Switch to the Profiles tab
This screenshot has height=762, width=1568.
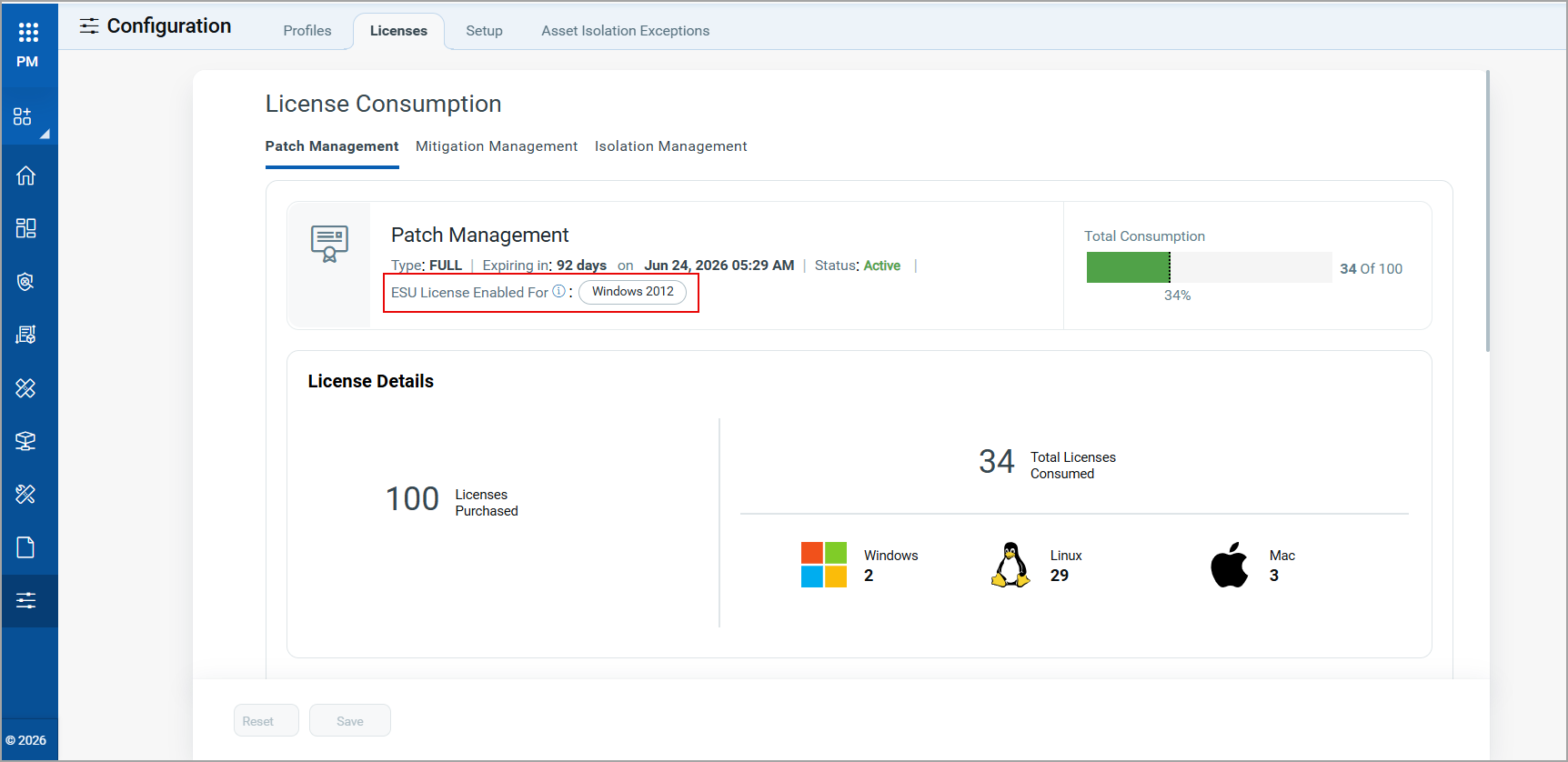[x=307, y=31]
